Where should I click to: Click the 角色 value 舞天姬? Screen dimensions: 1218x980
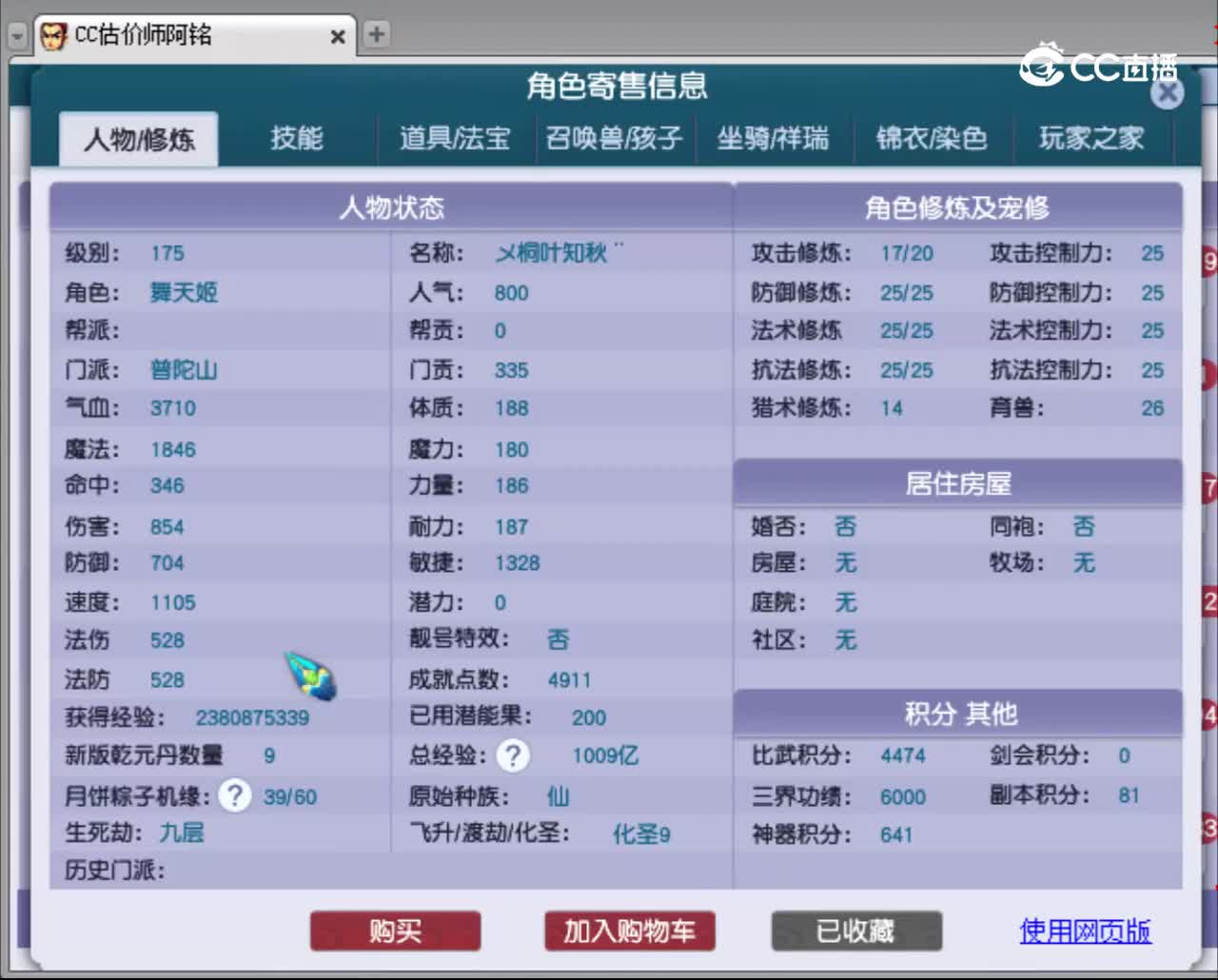pyautogui.click(x=184, y=292)
